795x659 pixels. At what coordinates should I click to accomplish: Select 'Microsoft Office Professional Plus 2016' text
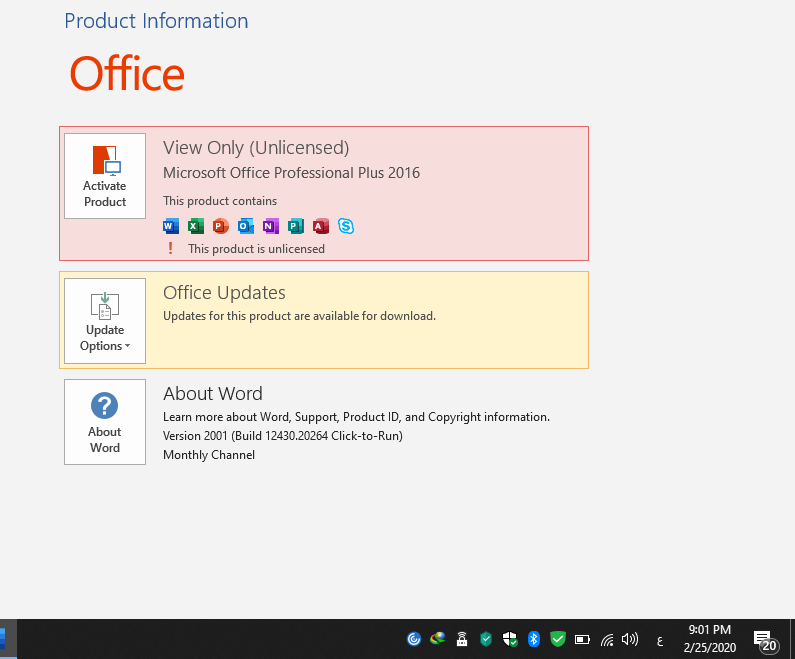click(x=292, y=173)
